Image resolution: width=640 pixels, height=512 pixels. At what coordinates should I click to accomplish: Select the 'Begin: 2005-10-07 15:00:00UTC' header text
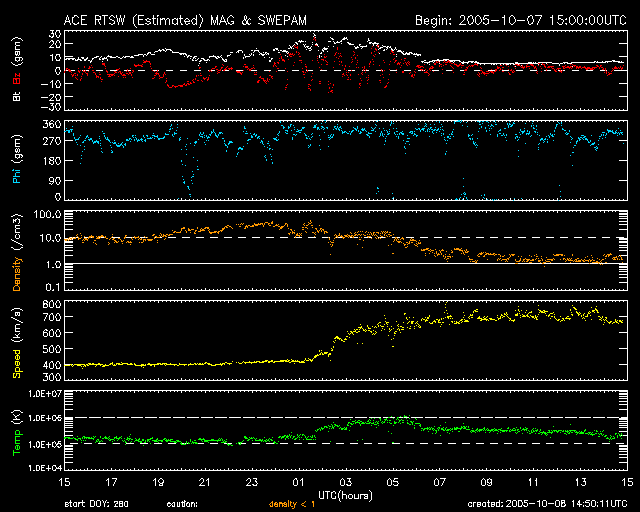tap(520, 20)
